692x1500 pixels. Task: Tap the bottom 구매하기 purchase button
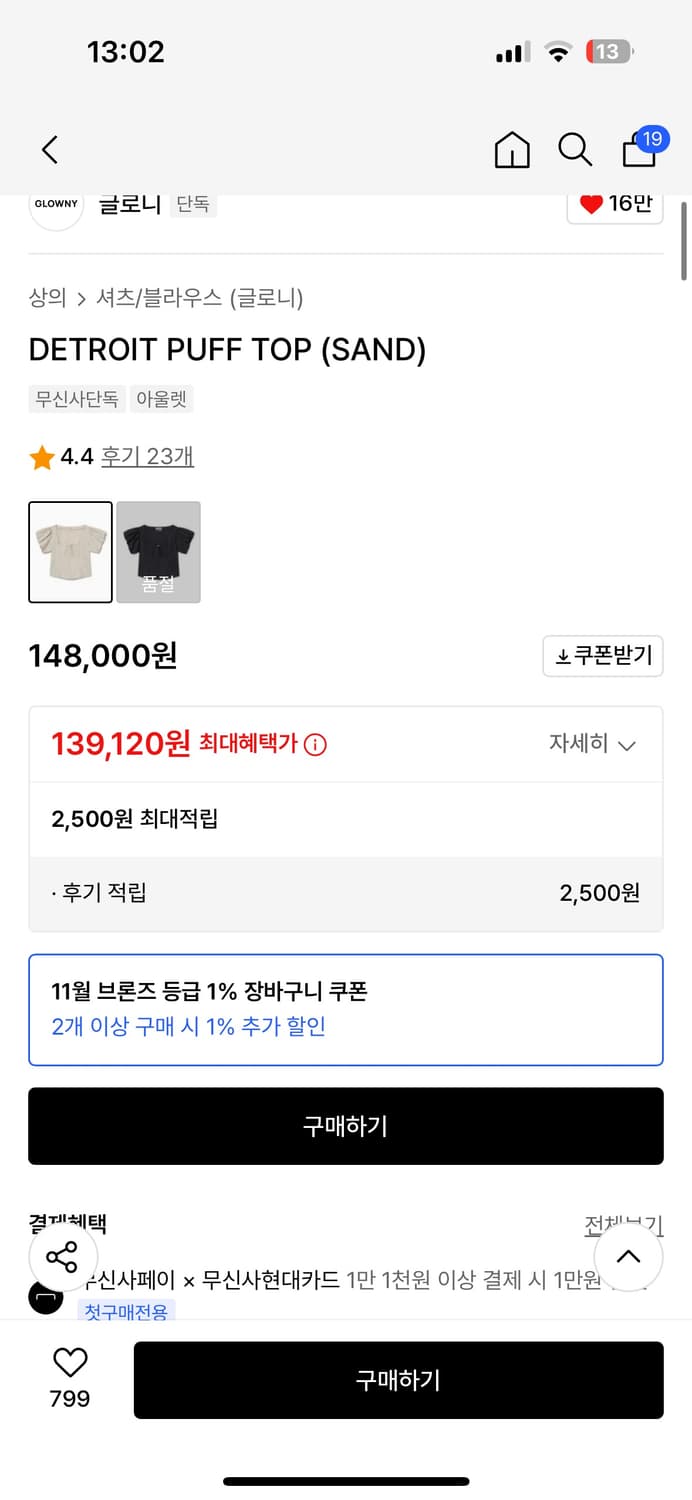399,1380
